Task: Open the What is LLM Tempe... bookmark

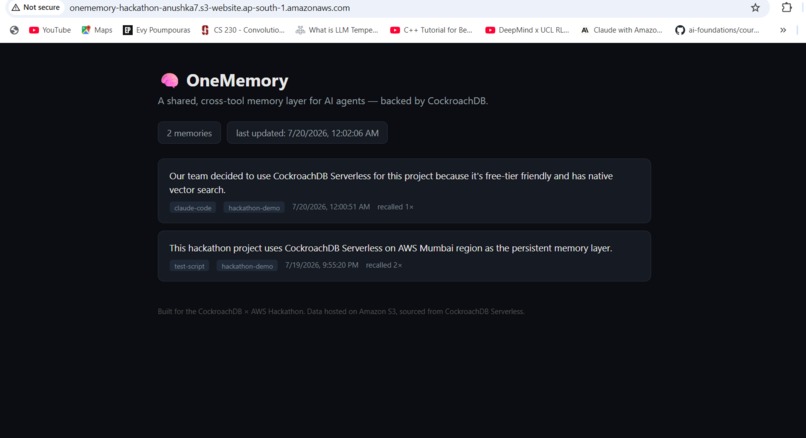Action: pos(337,30)
